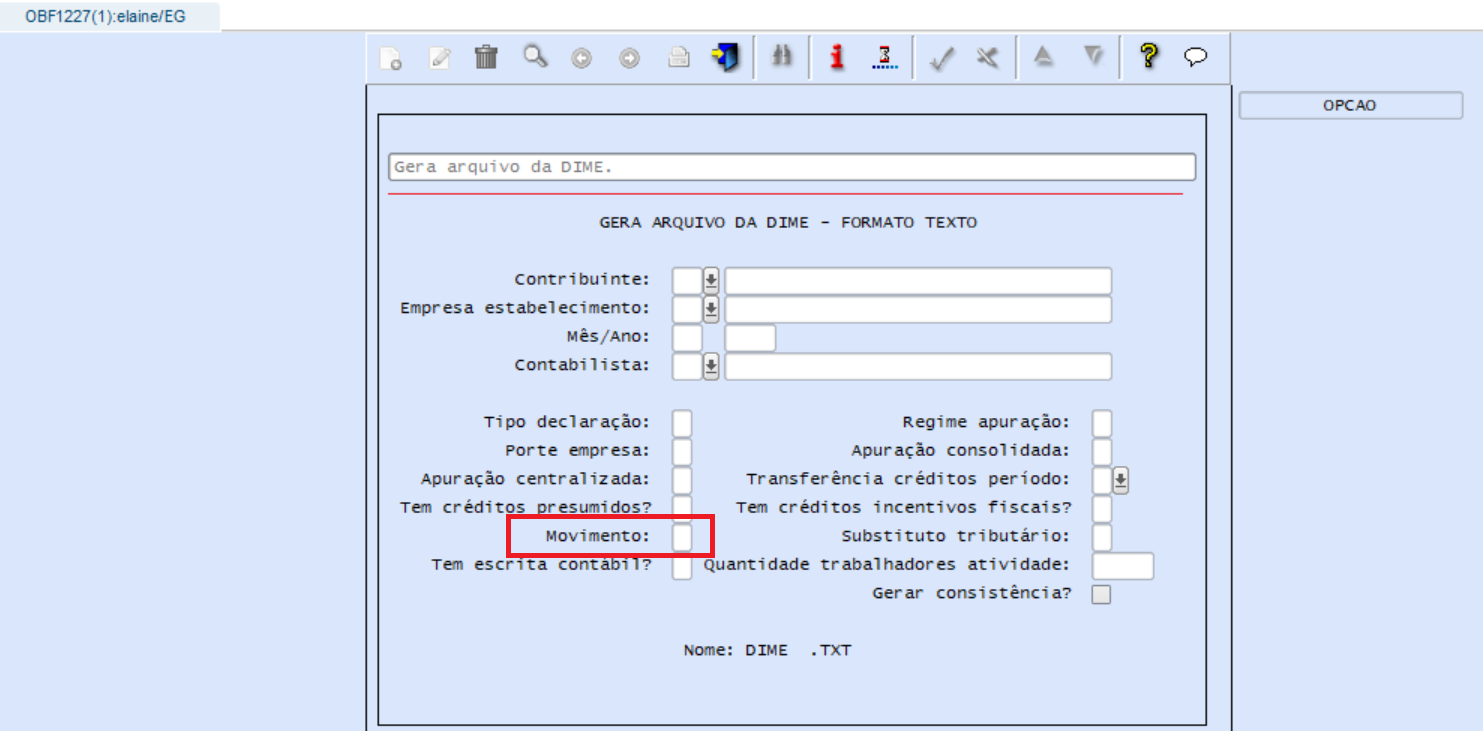Focus the Movimento field
This screenshot has width=1483, height=731.
[x=682, y=538]
